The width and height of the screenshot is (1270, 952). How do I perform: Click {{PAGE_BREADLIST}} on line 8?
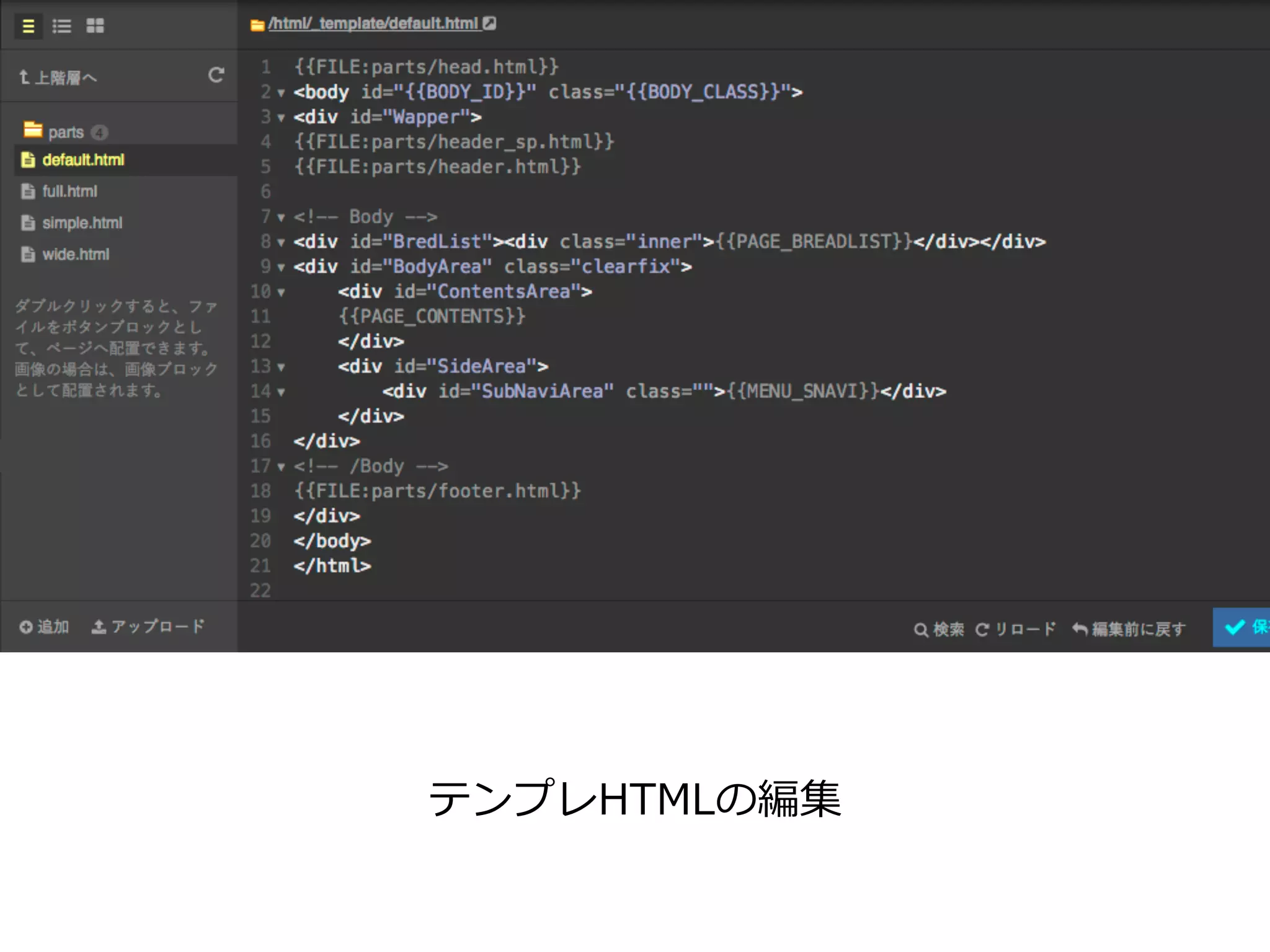pyautogui.click(x=814, y=242)
